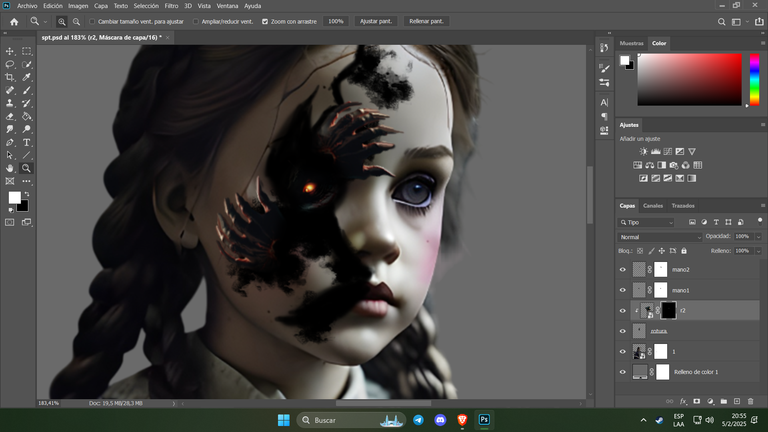Click the 100% zoom button

coord(336,22)
